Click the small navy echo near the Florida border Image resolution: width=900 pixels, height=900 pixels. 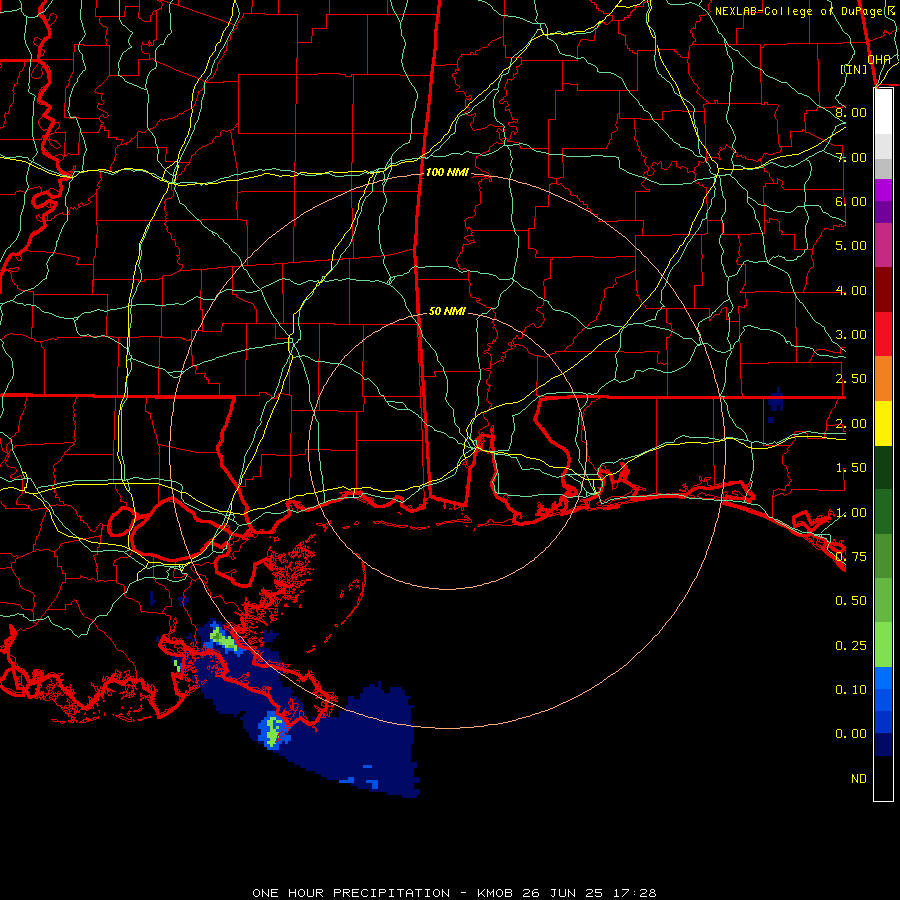(x=775, y=400)
